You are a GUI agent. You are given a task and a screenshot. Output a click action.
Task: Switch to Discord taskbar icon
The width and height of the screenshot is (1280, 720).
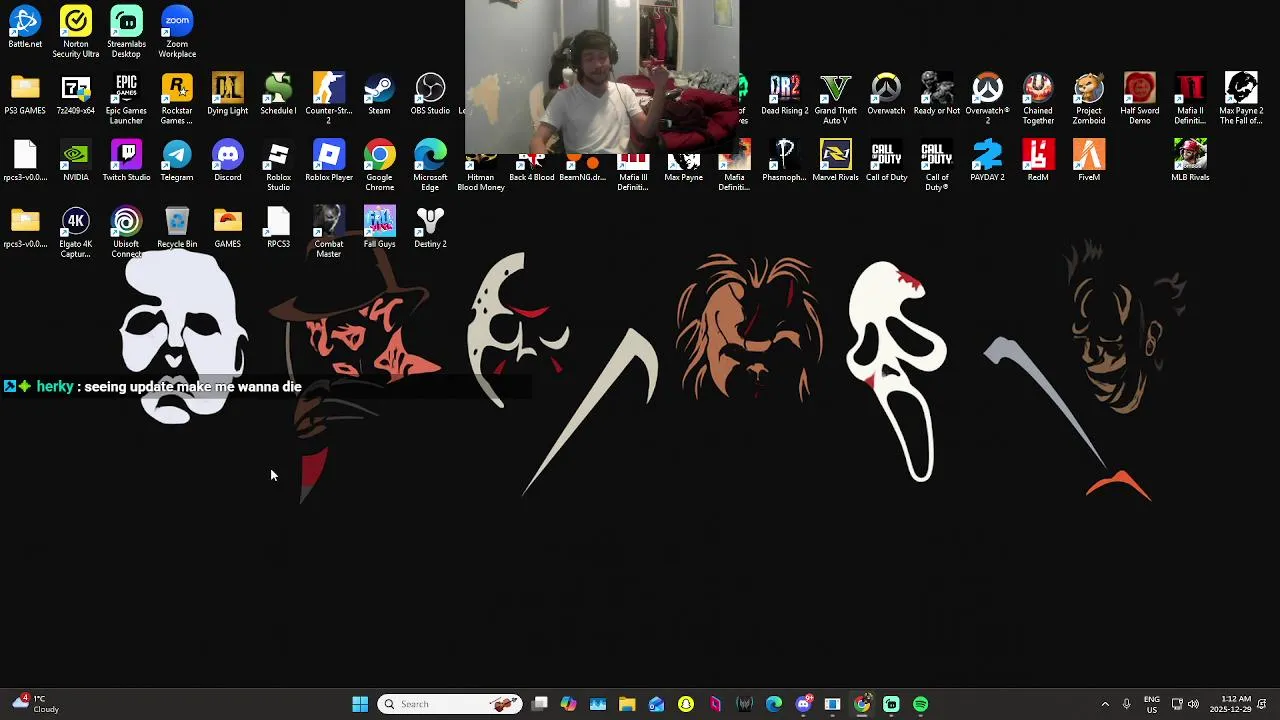pos(803,704)
